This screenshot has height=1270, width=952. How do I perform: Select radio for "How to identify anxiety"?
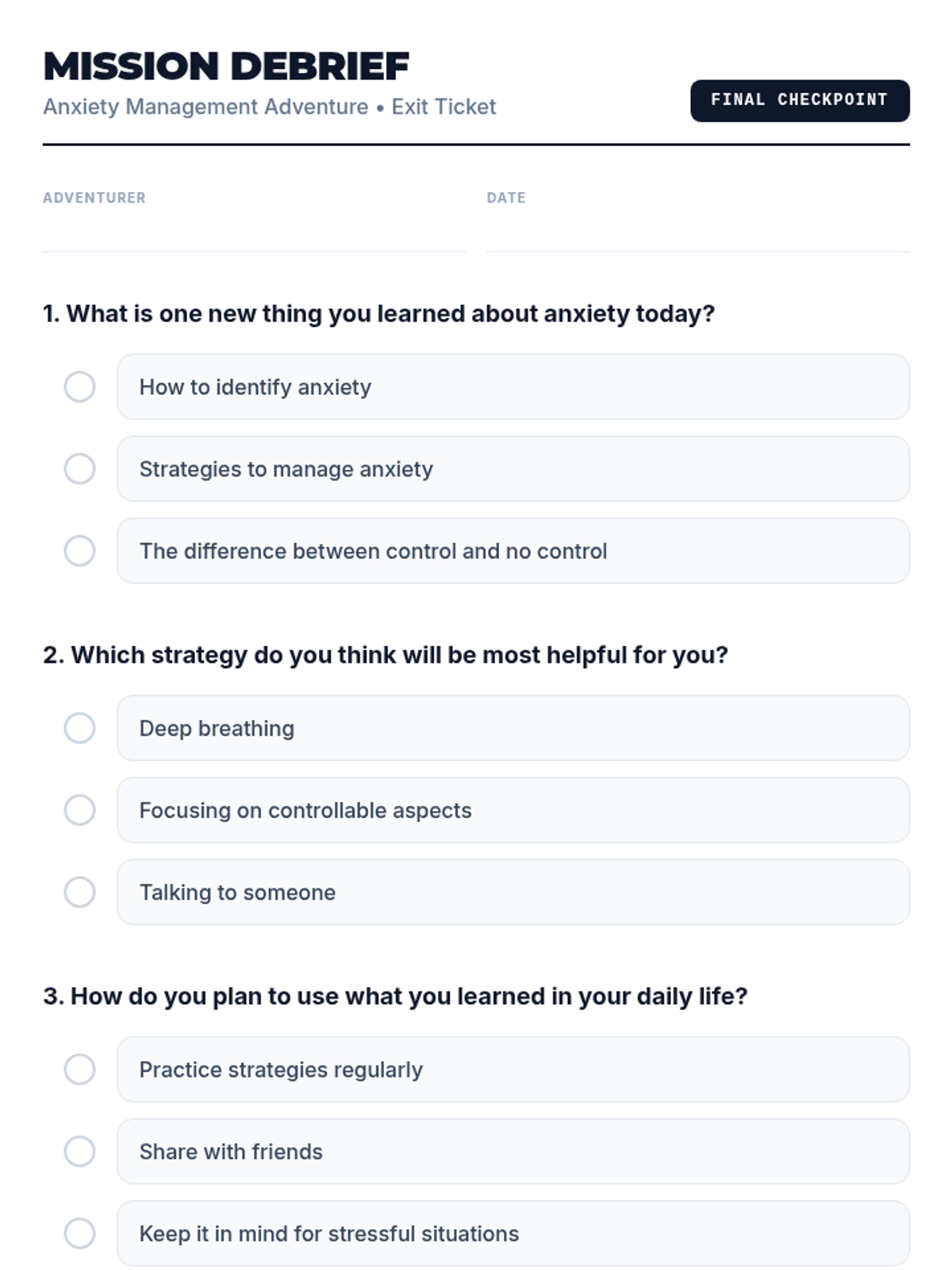pos(79,387)
